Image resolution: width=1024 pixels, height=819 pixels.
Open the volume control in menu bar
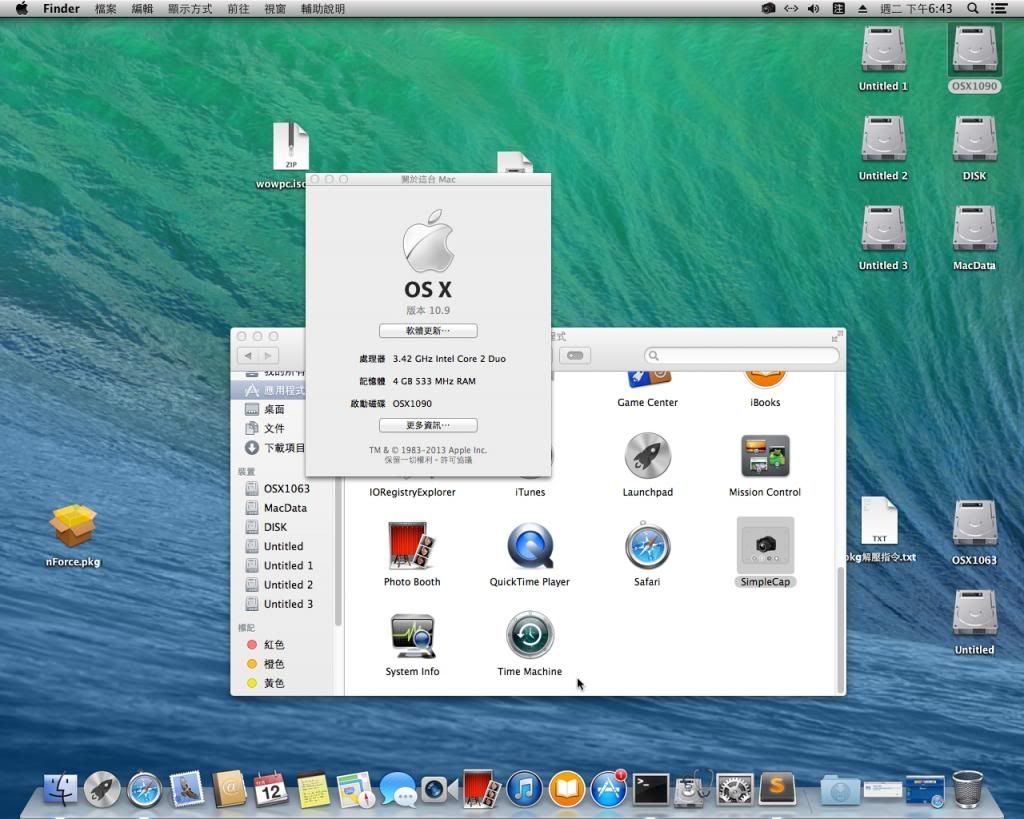(x=814, y=8)
